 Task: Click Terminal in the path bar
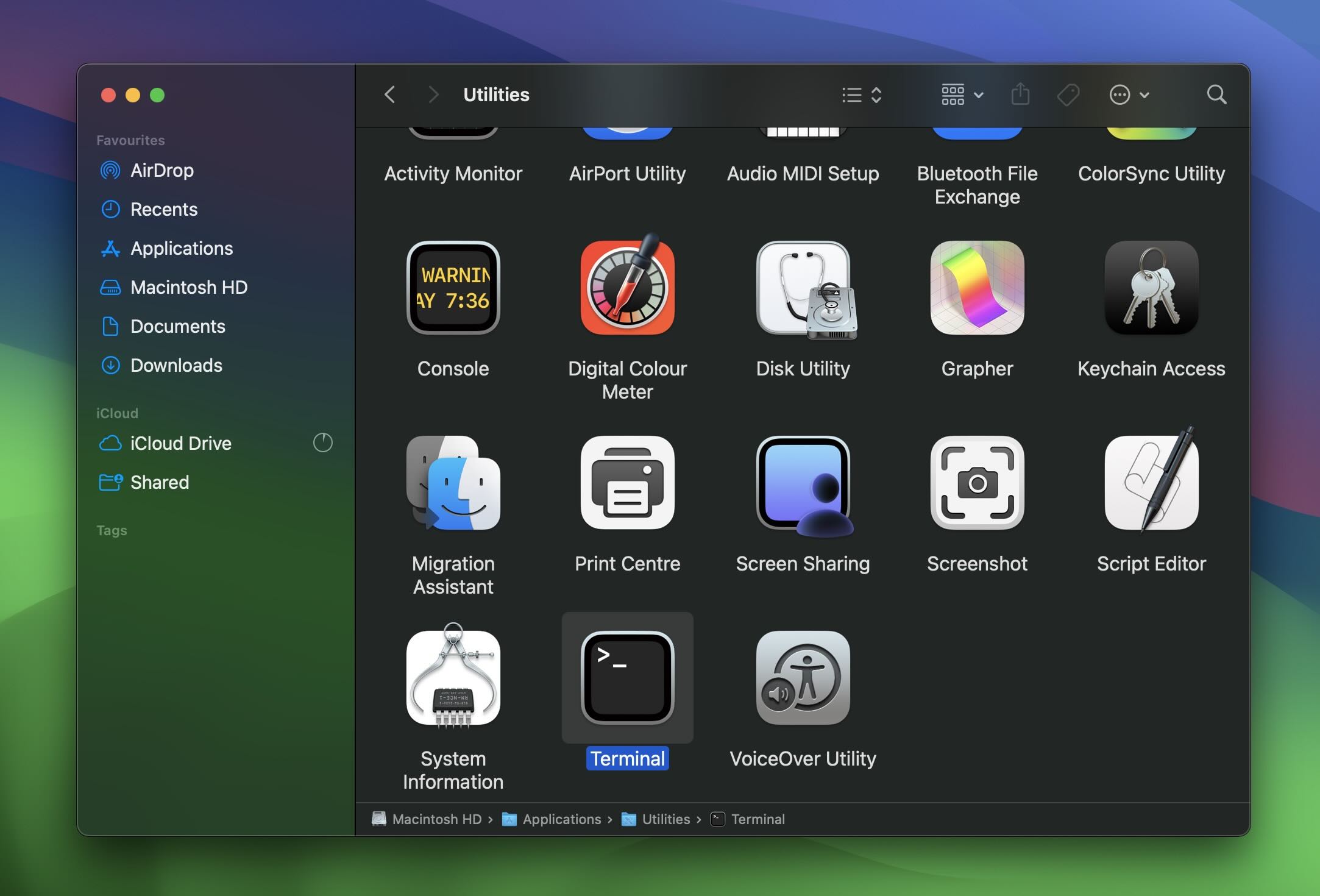click(748, 819)
